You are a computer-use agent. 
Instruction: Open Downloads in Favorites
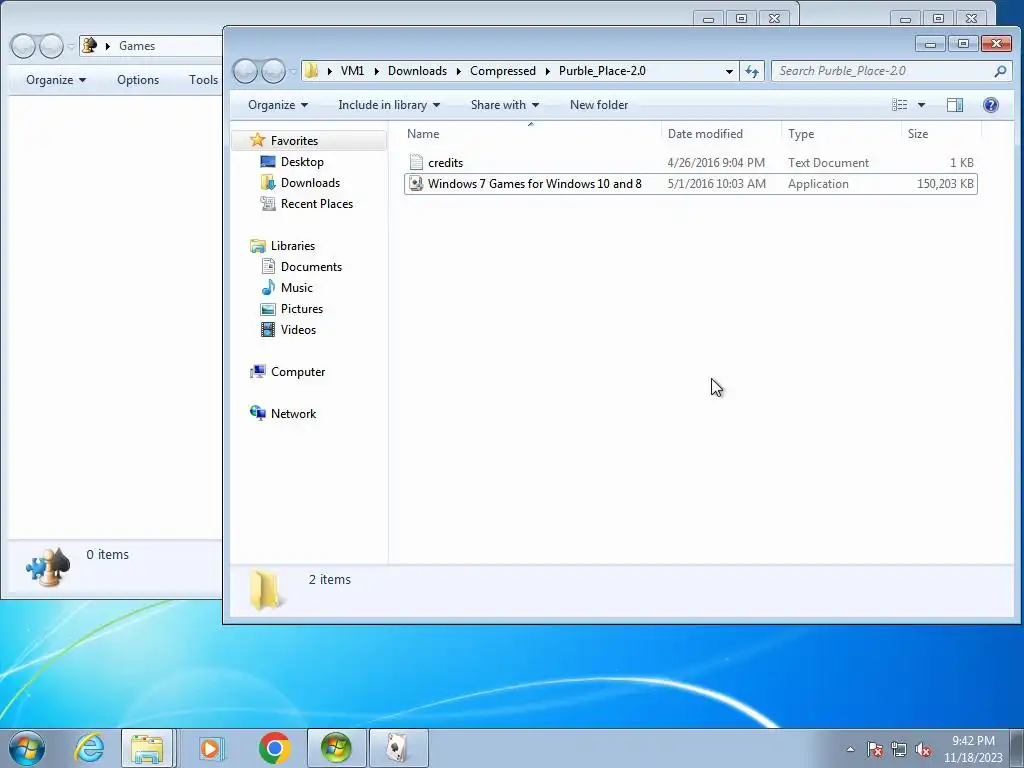click(310, 183)
